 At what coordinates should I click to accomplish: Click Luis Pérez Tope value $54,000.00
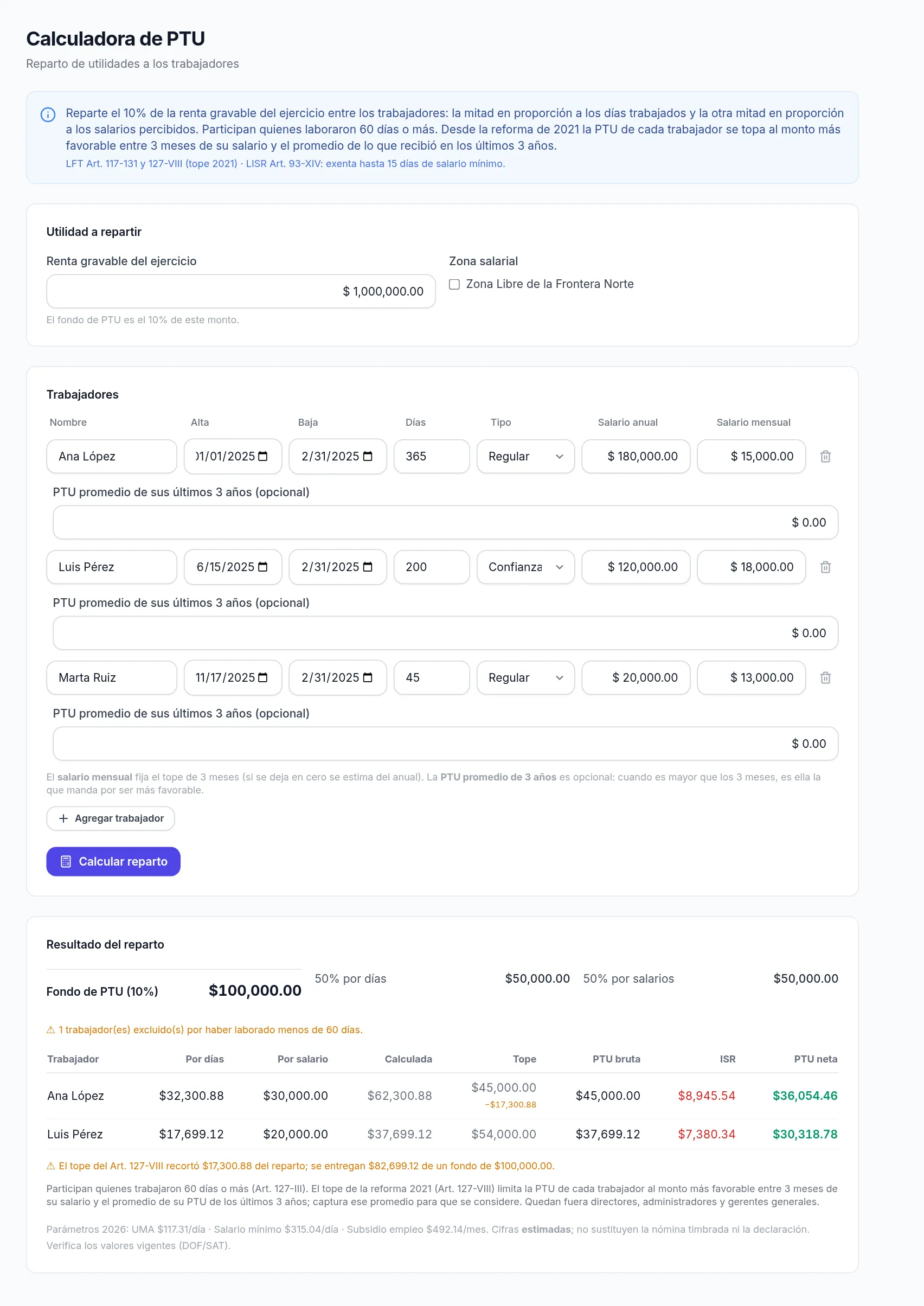point(504,1134)
